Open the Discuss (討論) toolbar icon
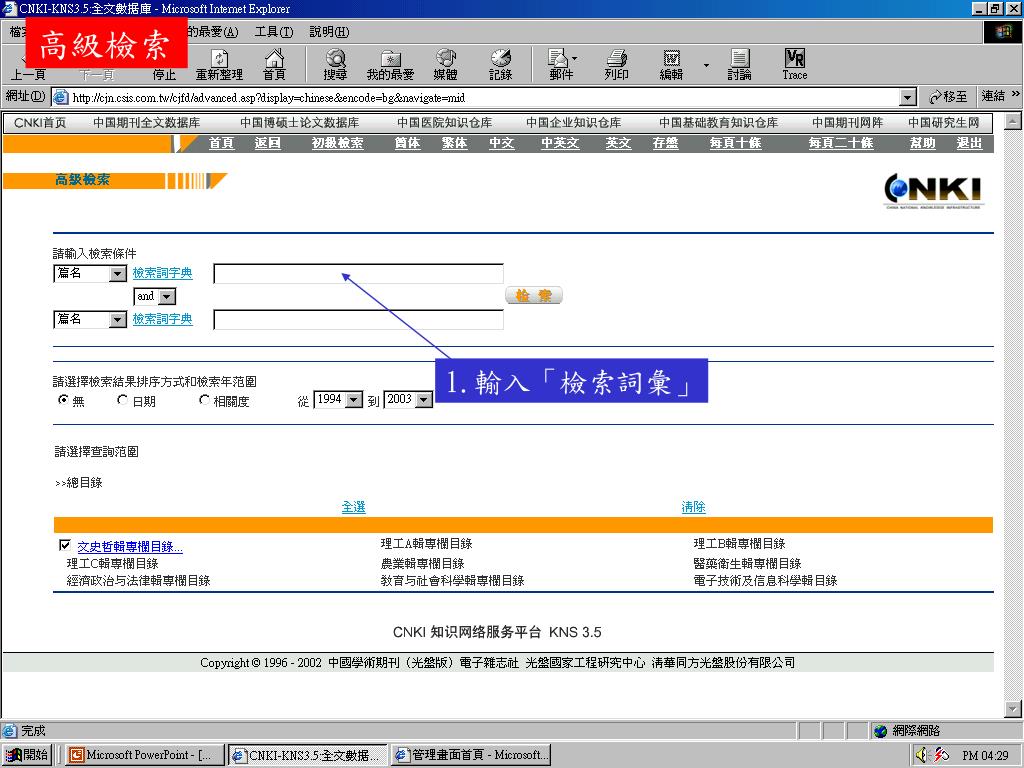This screenshot has width=1024, height=768. click(739, 65)
